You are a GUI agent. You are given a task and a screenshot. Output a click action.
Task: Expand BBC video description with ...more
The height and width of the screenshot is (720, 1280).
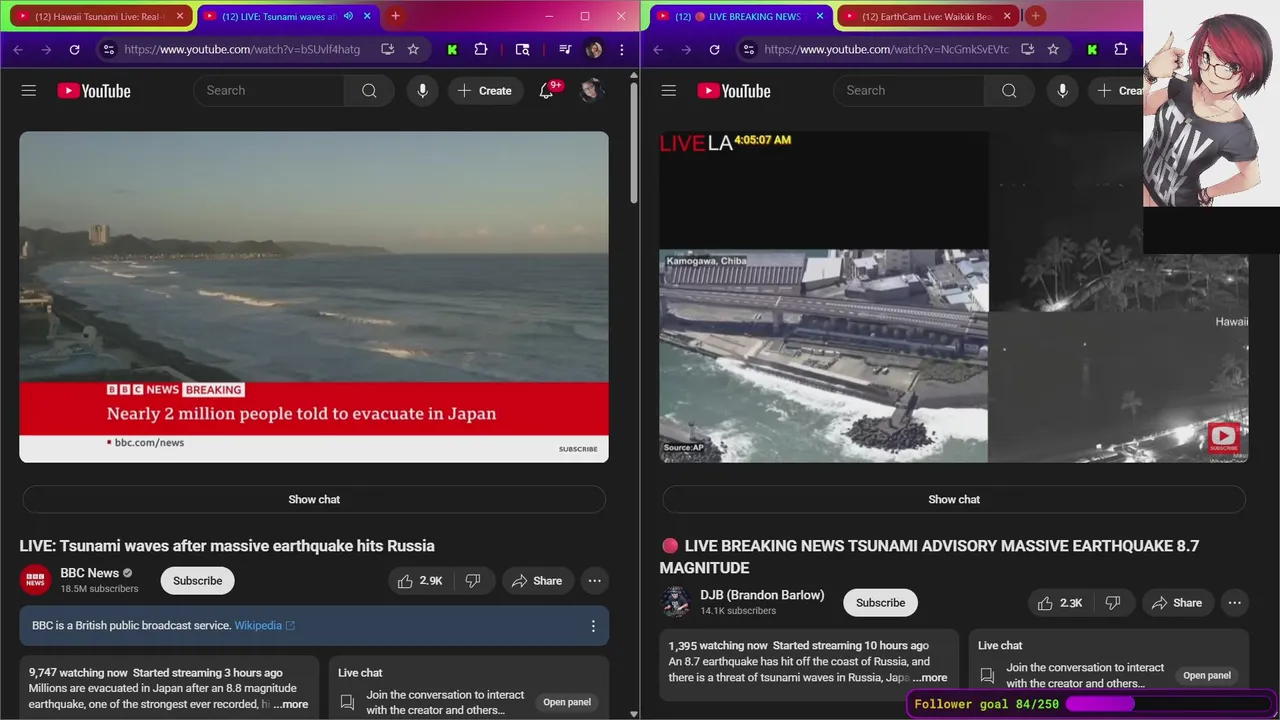pos(290,704)
